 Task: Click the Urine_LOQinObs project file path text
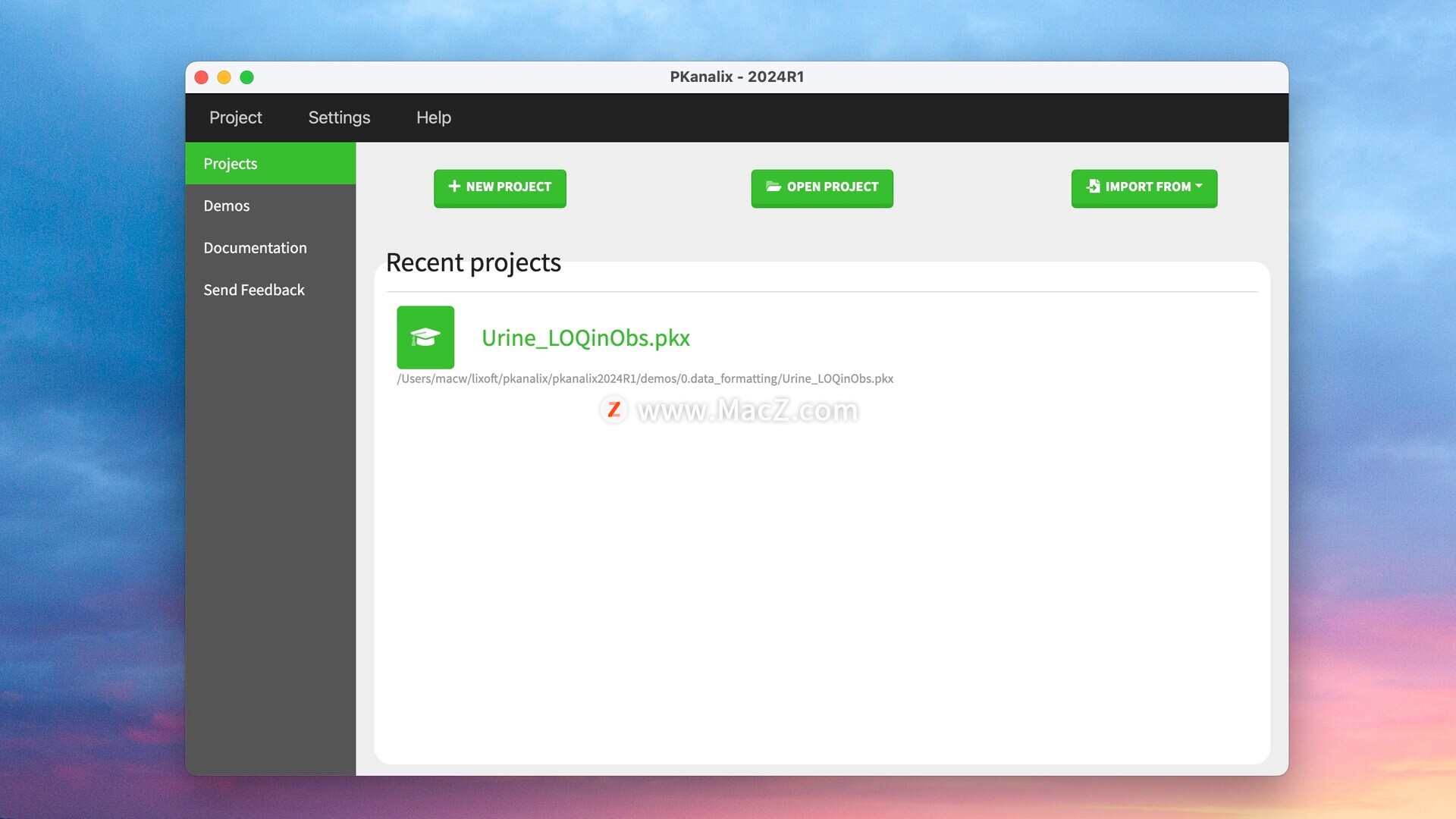coord(645,378)
